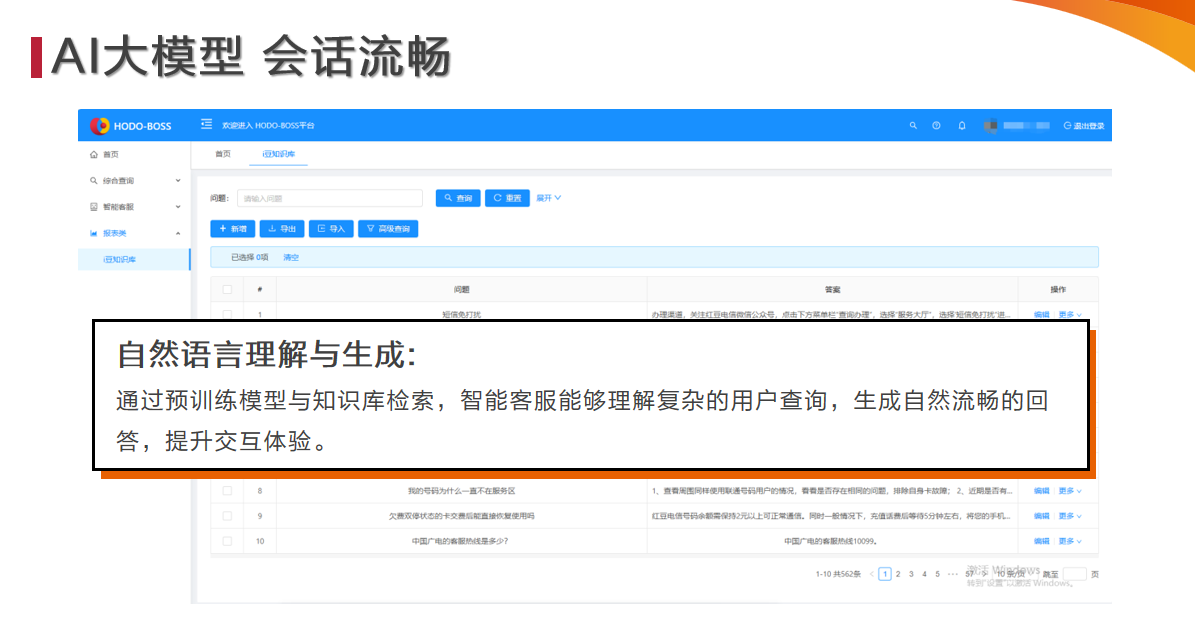The image size is (1195, 623).
Task: Click the HODO-BOSS logo icon
Action: click(x=99, y=126)
